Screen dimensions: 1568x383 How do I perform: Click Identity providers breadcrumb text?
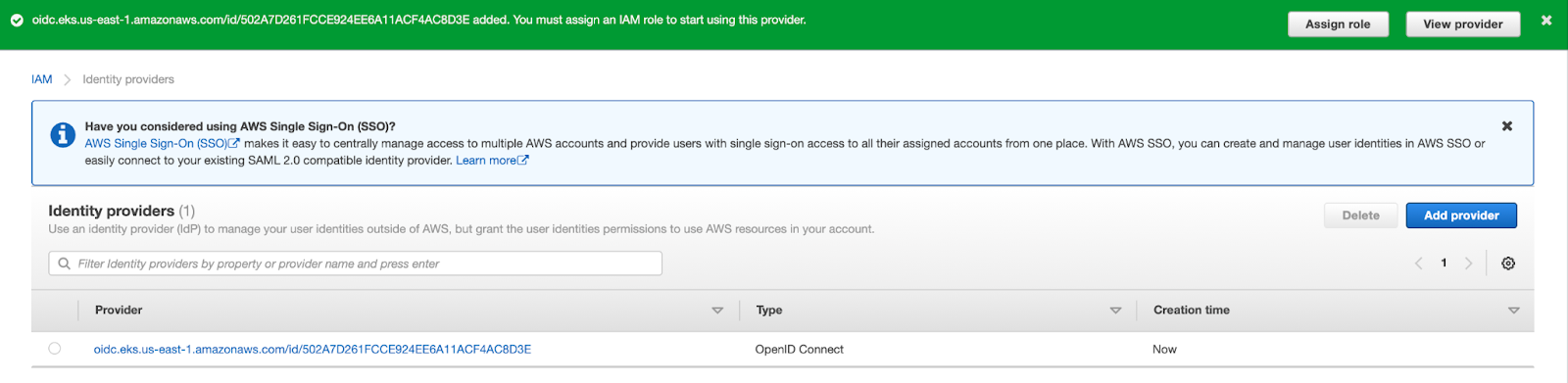coord(128,79)
